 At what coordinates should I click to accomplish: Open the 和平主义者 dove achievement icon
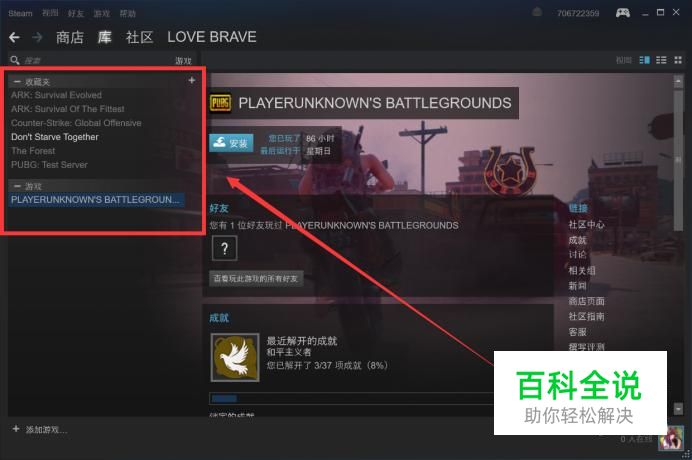235,357
